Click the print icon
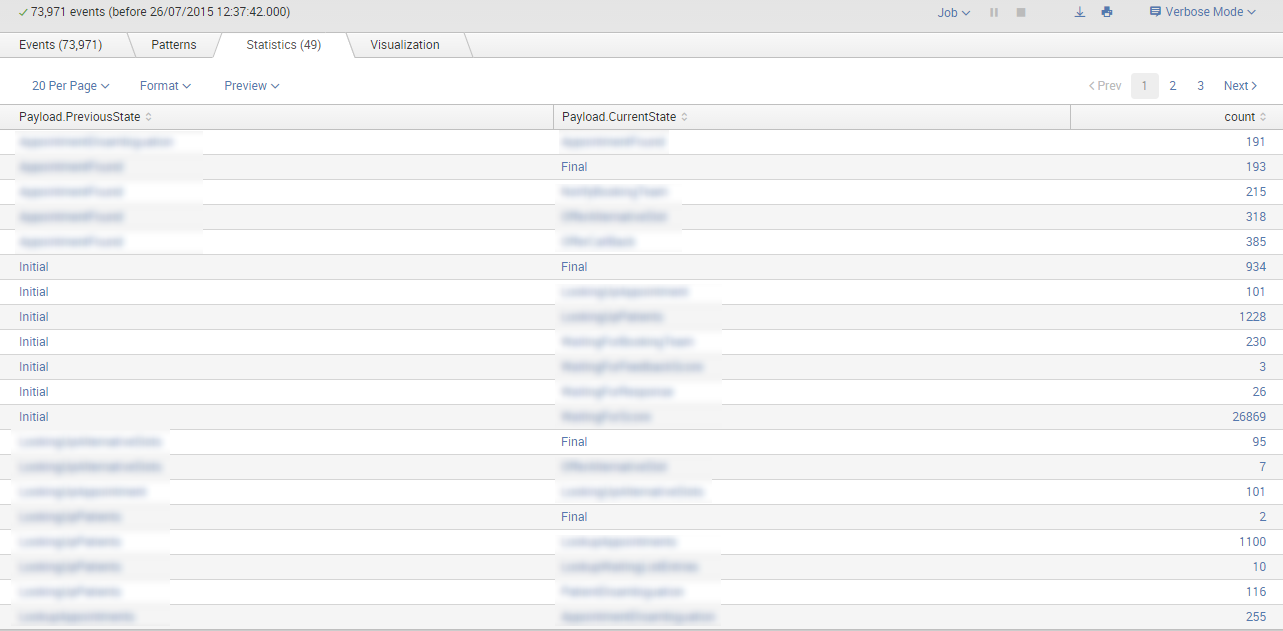 [x=1107, y=12]
